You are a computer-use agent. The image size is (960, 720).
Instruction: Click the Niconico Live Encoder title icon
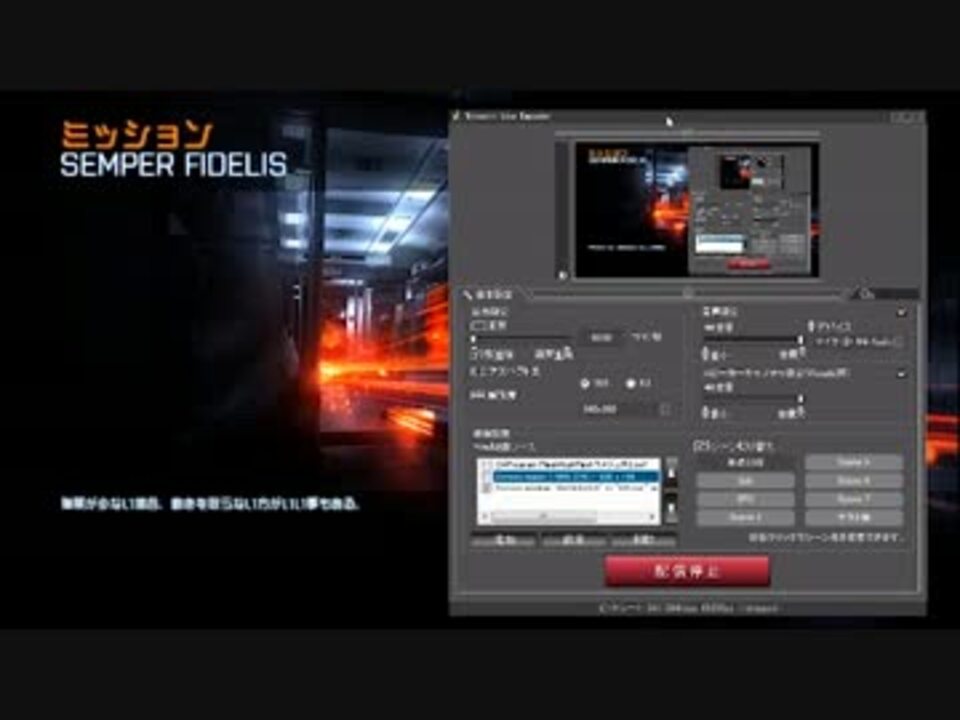click(456, 116)
